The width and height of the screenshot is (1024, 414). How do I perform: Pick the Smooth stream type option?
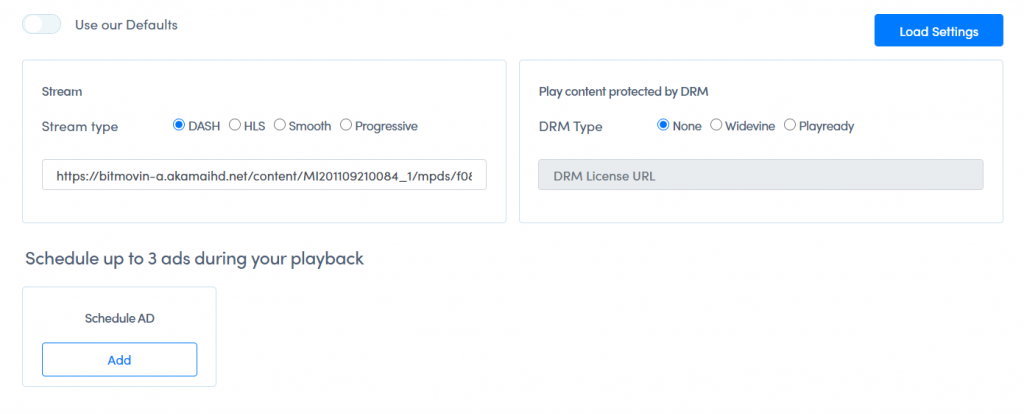pos(281,126)
